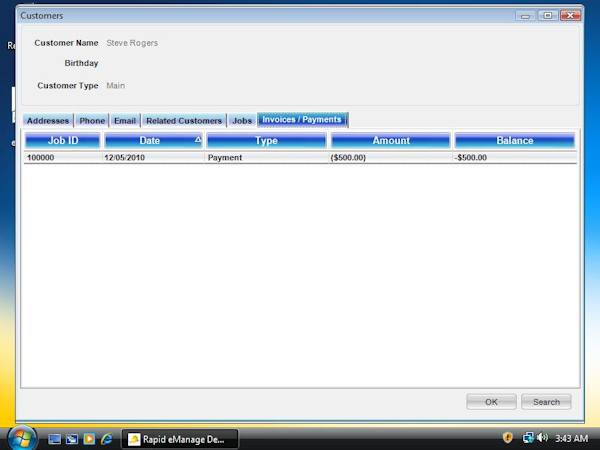Viewport: 600px width, 450px height.
Task: Click the volume speaker tray icon
Action: (541, 438)
